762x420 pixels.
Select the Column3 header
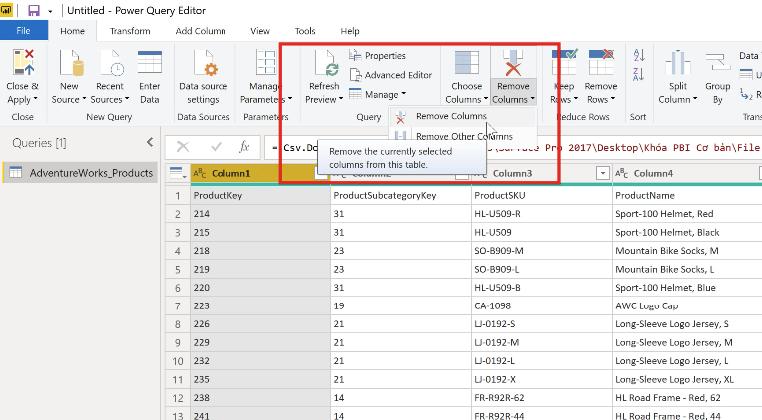click(x=542, y=173)
